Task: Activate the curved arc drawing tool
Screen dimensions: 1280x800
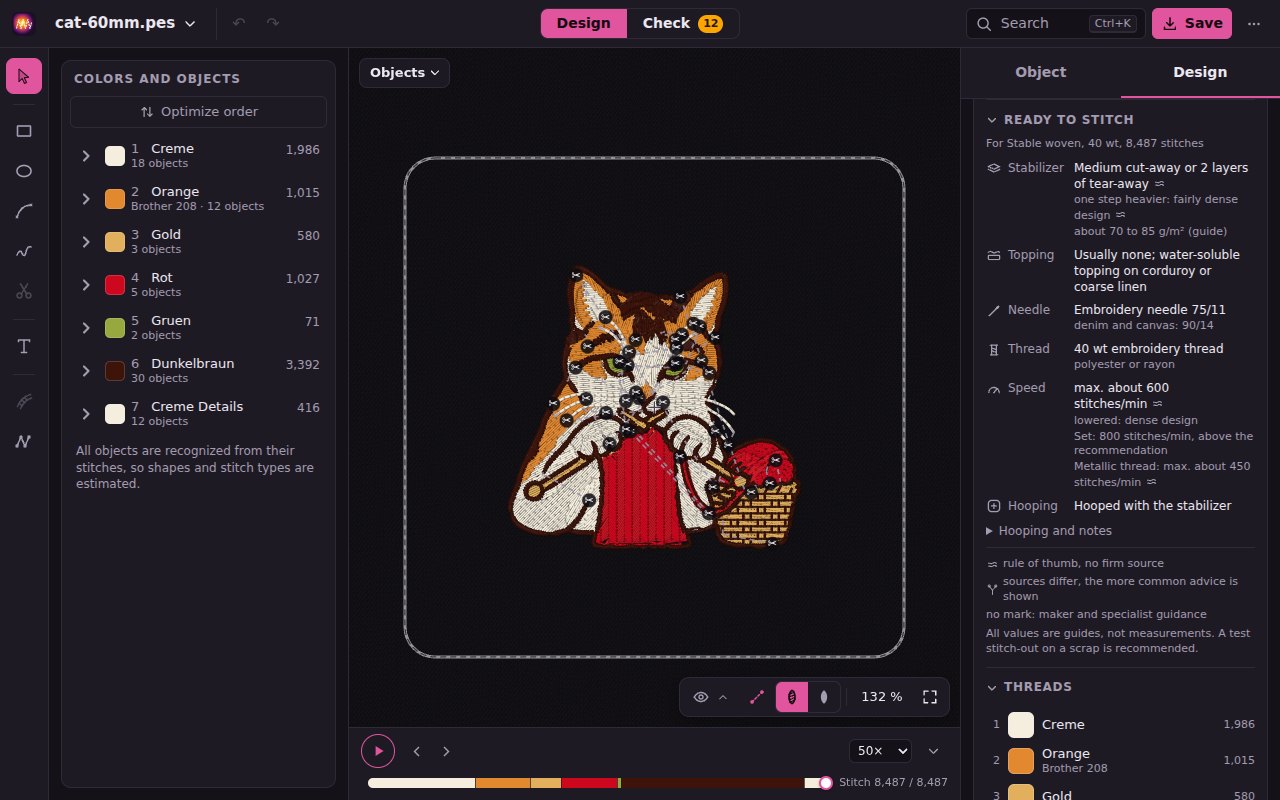Action: point(24,211)
